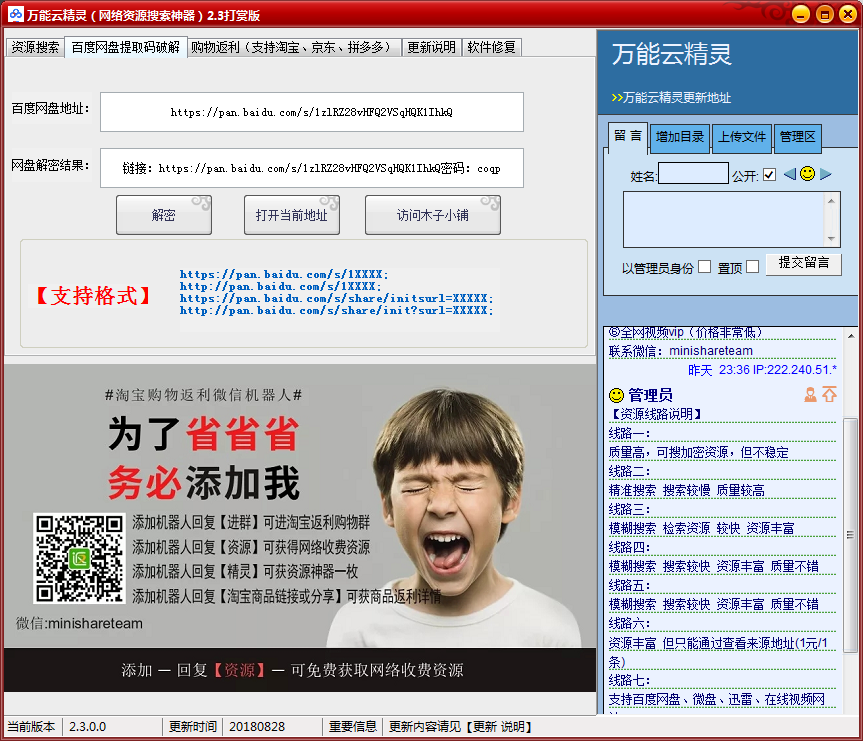Viewport: 863px width, 741px height.
Task: Open 更新说明 tab
Action: coord(432,47)
